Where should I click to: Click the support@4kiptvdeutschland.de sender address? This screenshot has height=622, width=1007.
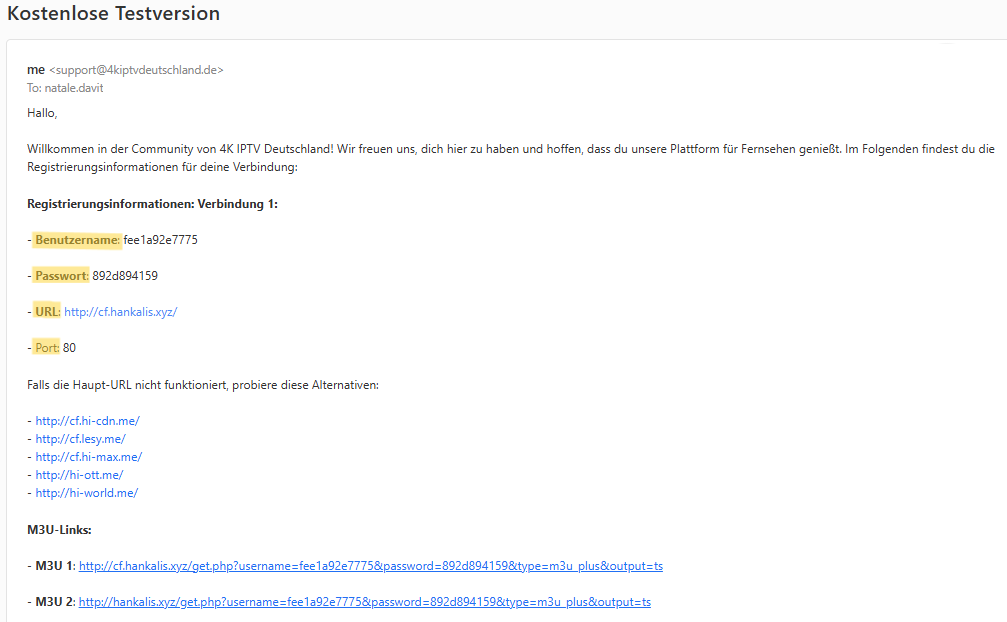(136, 70)
